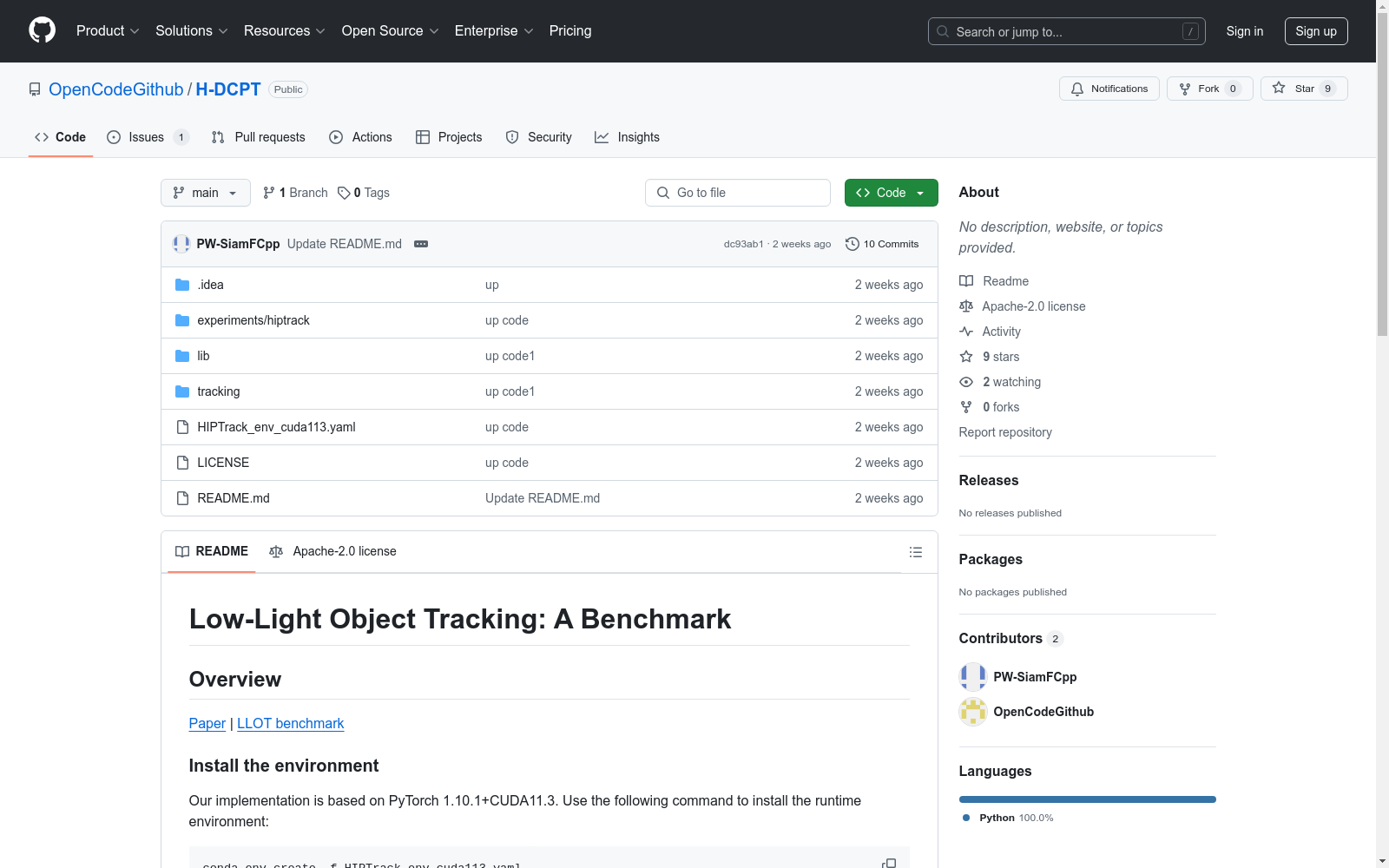Click the file icon for HIPTrack_env_cuda113.yaml
The width and height of the screenshot is (1389, 868).
(x=182, y=427)
